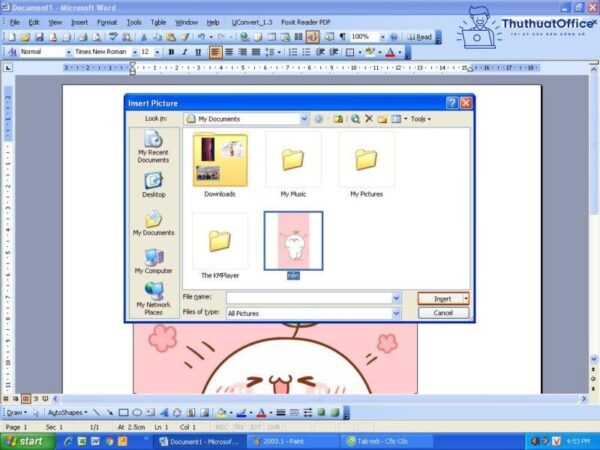Screen dimensions: 600x450
Task: Click the Undo arrow icon
Action: (201, 37)
